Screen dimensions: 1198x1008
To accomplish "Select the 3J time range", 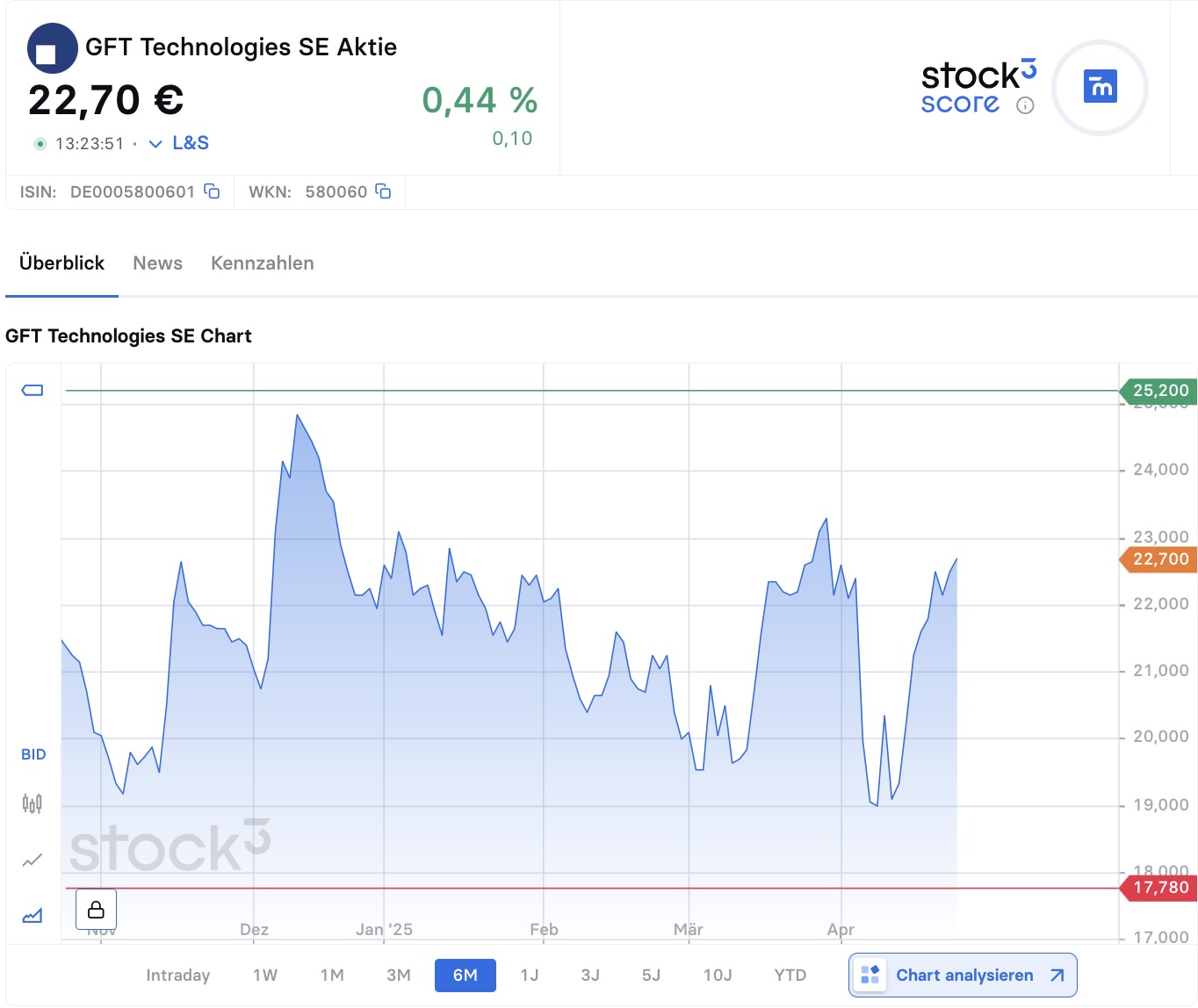I will coord(590,976).
